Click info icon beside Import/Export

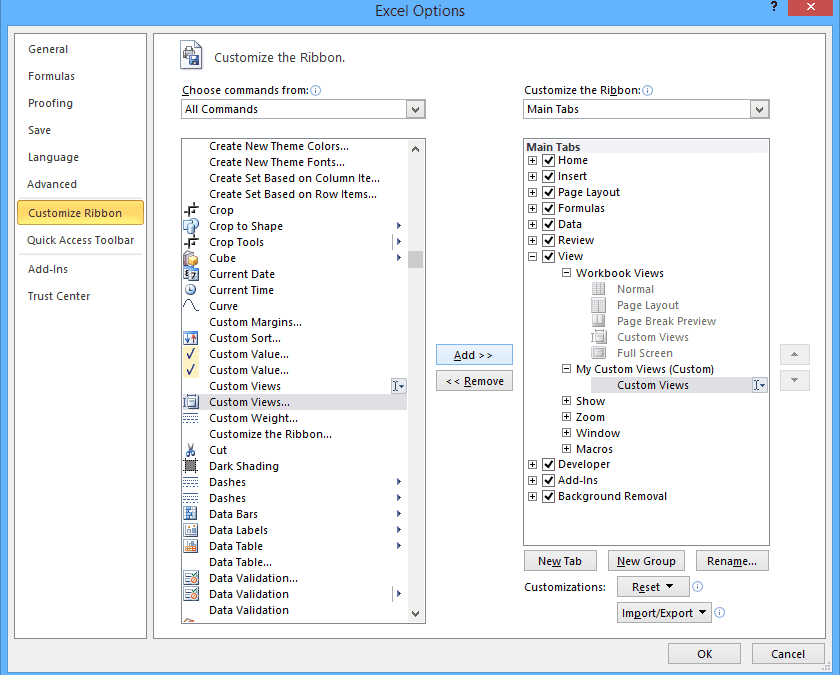pyautogui.click(x=719, y=613)
